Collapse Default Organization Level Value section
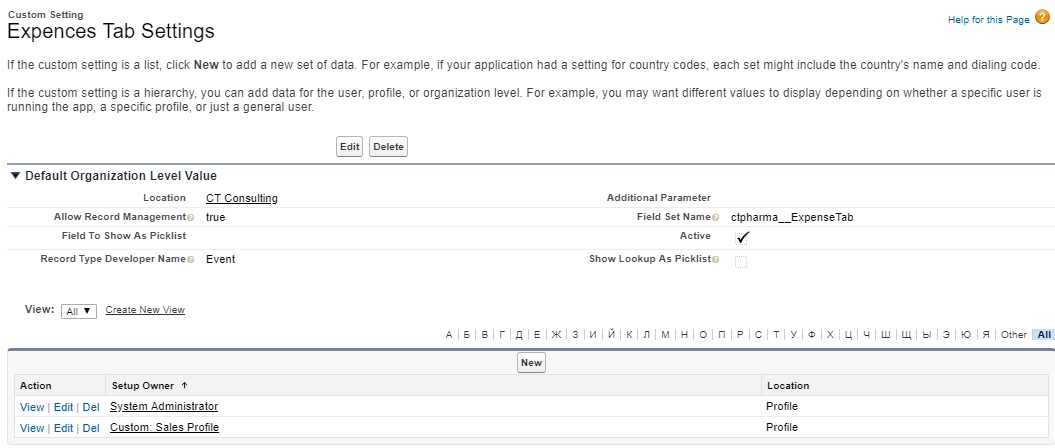 tap(15, 176)
